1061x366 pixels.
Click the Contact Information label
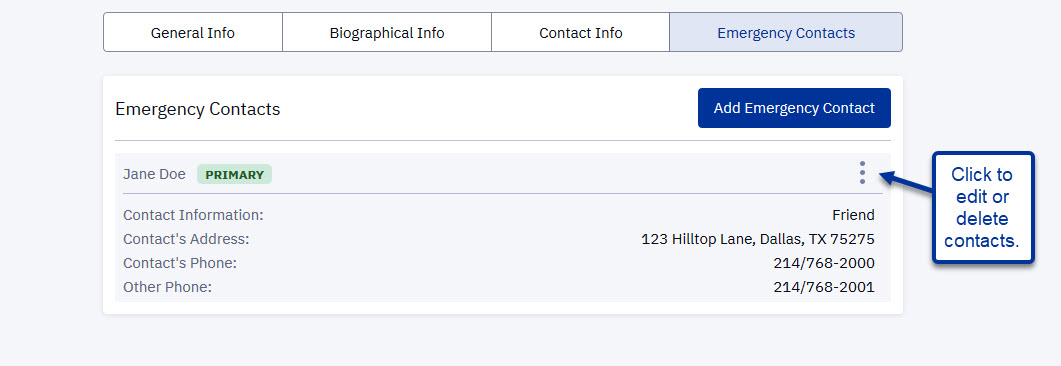pyautogui.click(x=194, y=215)
